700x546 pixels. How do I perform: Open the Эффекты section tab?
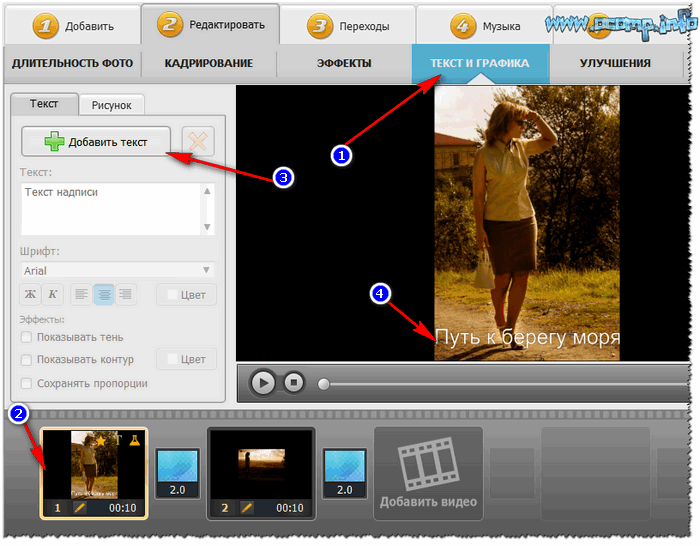344,63
